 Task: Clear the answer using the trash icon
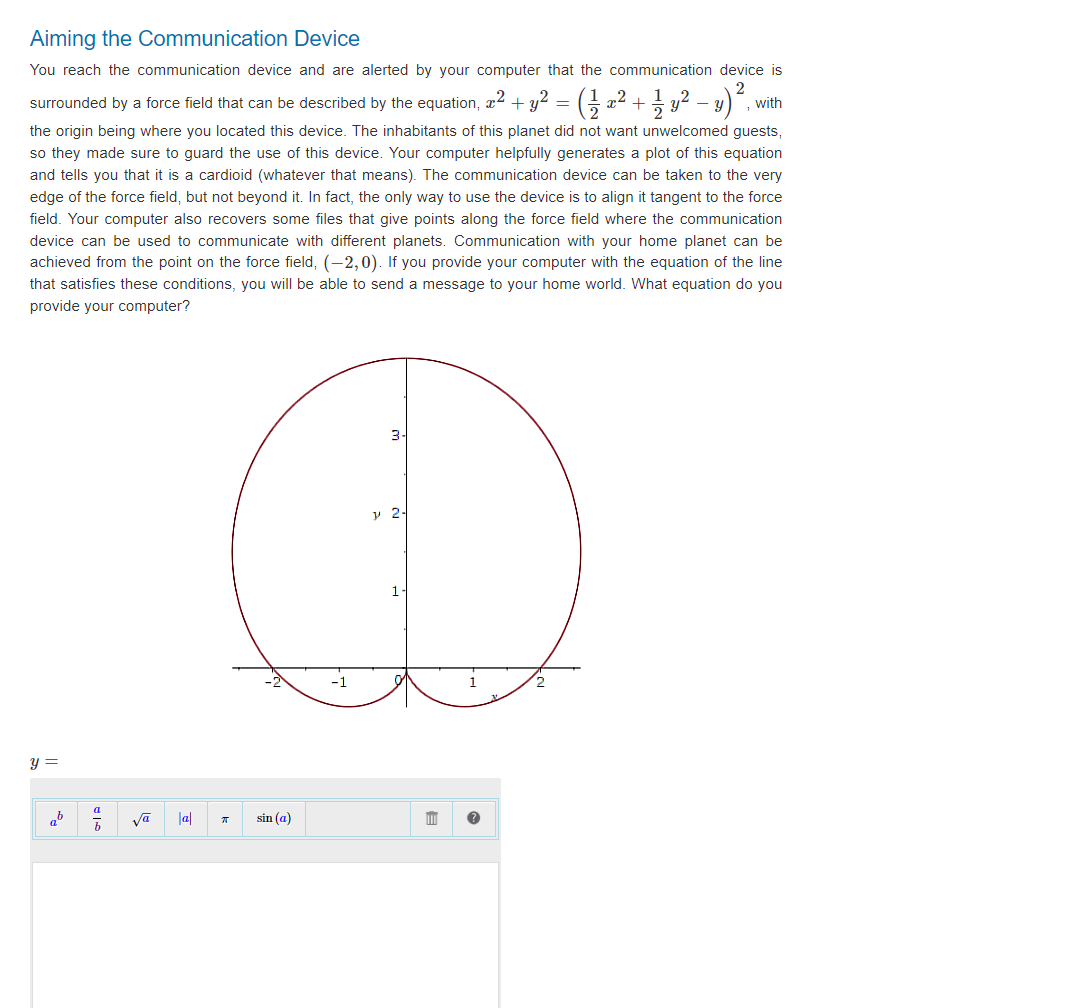pos(430,818)
